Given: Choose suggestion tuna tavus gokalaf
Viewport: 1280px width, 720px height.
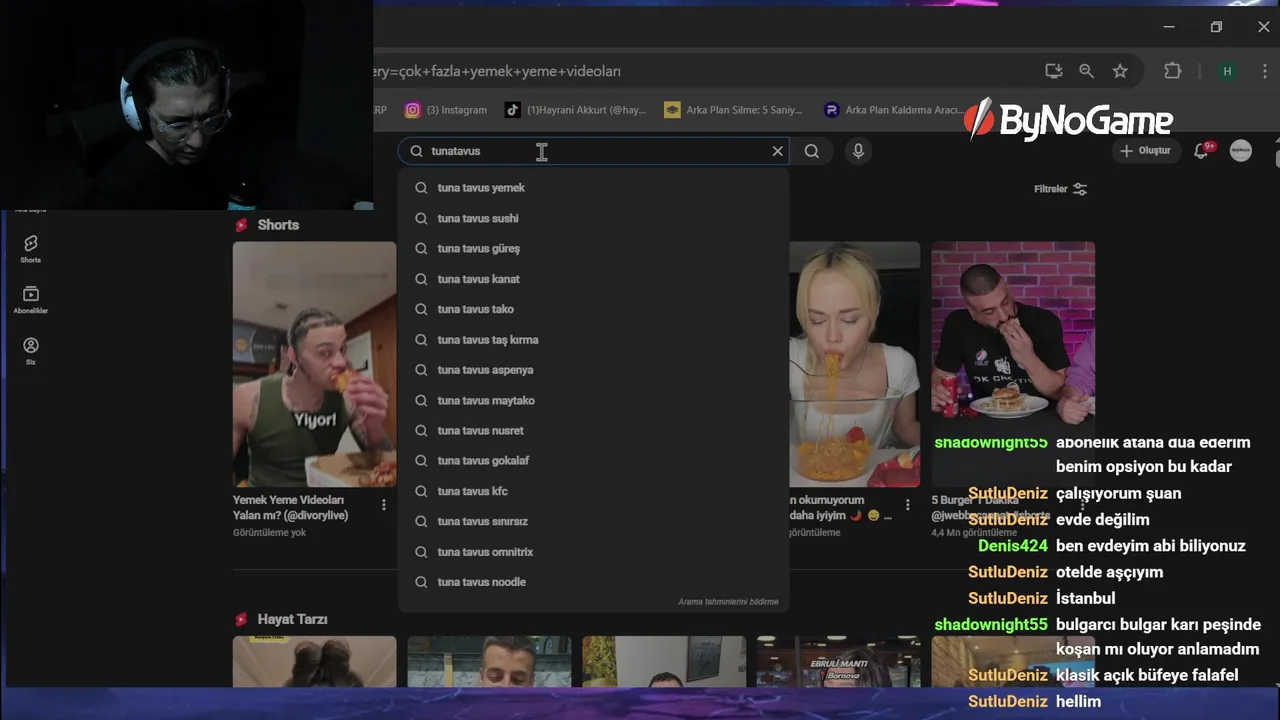Looking at the screenshot, I should click(593, 460).
